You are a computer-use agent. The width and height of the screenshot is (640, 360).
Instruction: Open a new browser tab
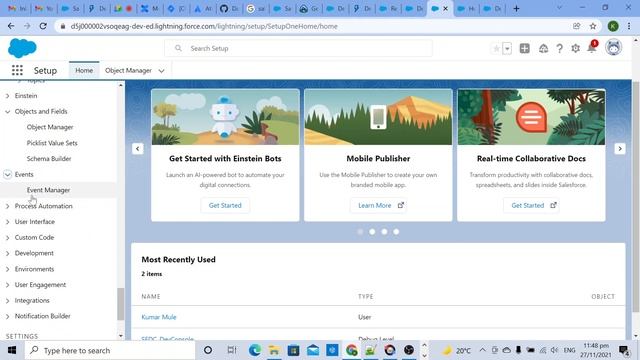[x=516, y=9]
